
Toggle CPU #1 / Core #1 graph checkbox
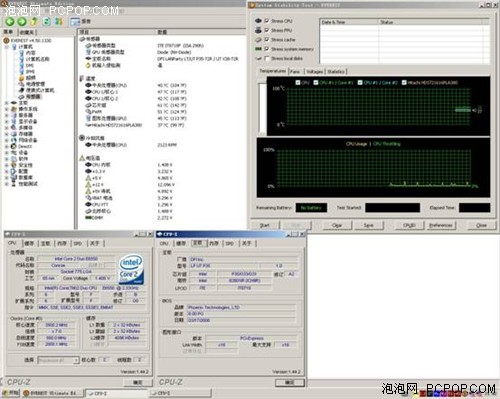(x=316, y=82)
